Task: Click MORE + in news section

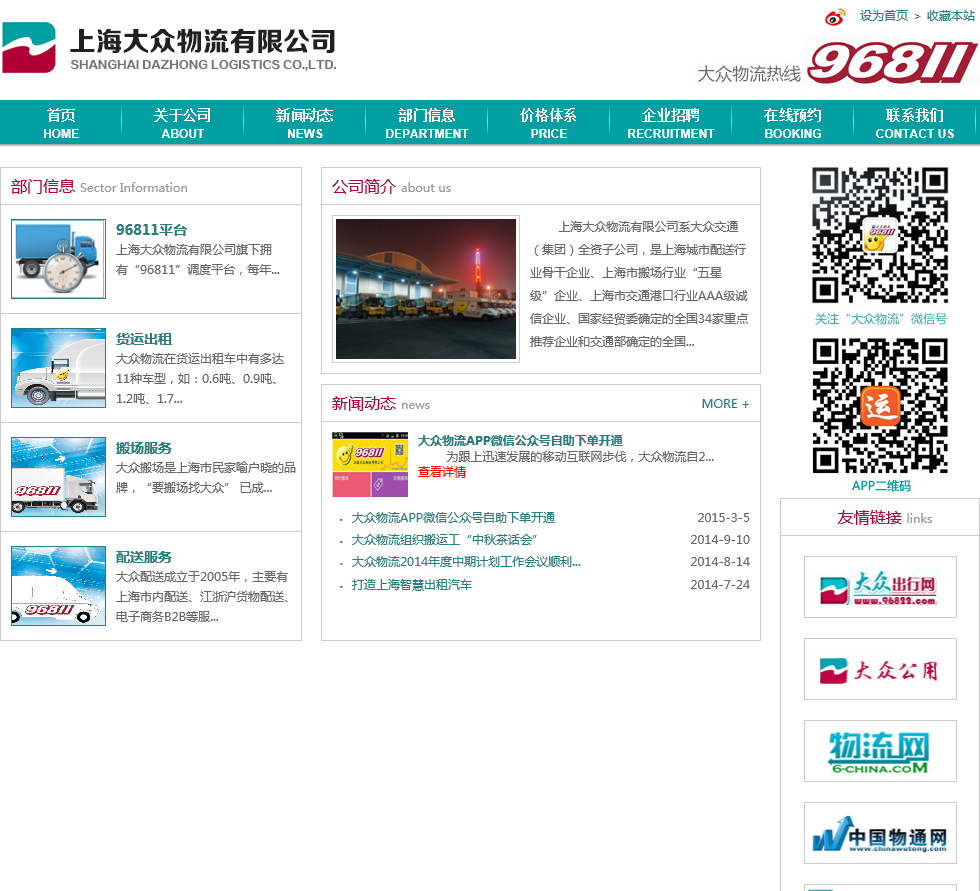Action: [725, 404]
